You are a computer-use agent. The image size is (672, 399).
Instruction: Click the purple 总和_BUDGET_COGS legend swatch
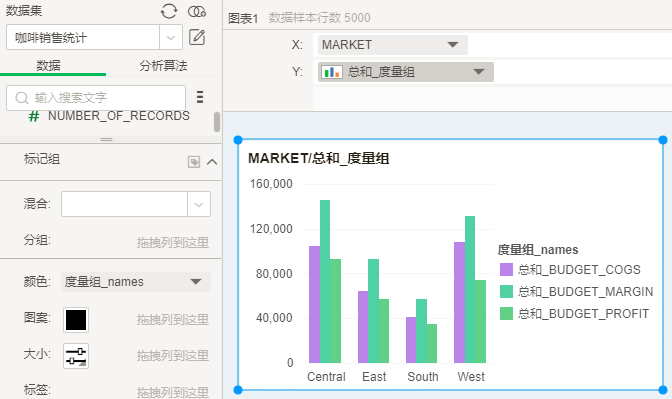[507, 270]
